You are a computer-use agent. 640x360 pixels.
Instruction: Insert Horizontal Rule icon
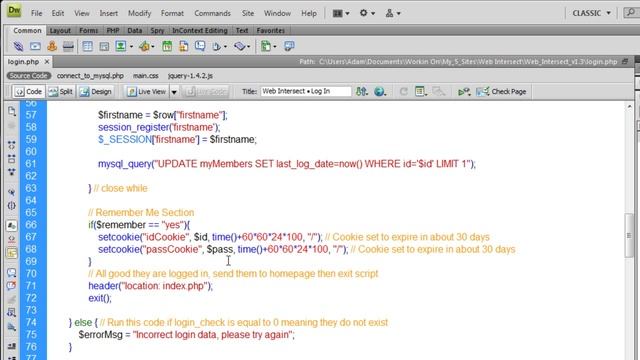(68, 46)
